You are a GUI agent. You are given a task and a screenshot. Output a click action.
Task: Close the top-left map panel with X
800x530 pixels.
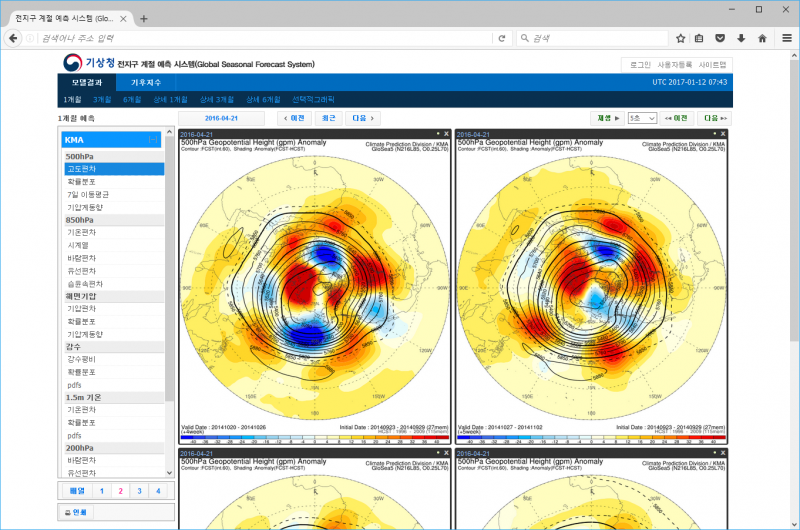pos(446,134)
